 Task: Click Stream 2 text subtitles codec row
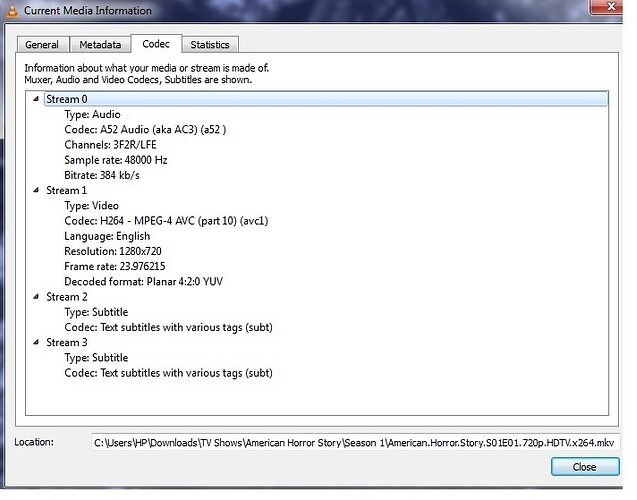pyautogui.click(x=169, y=327)
